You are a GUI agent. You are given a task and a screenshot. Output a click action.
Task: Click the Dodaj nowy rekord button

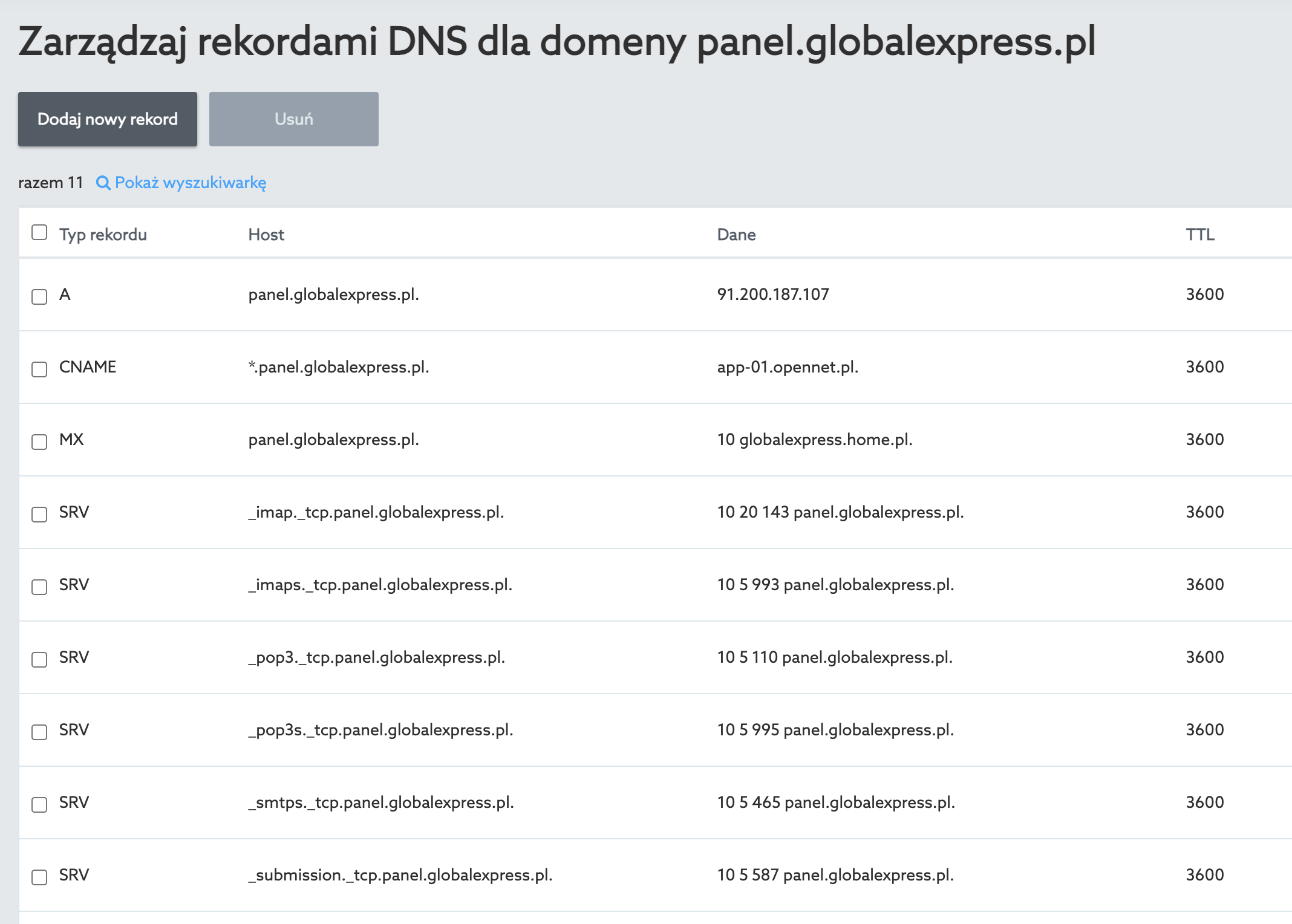[x=108, y=119]
